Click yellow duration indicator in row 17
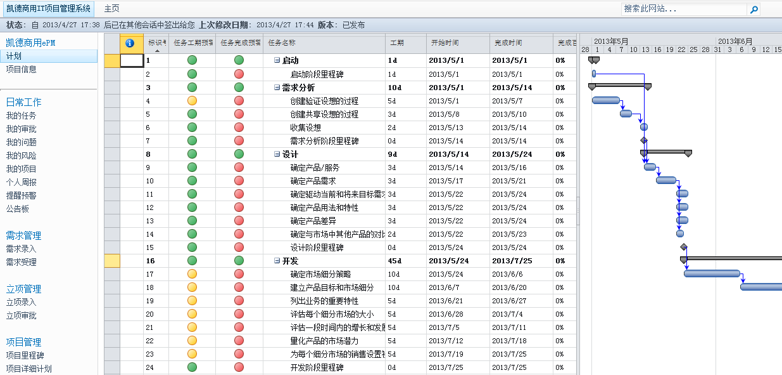 [x=192, y=274]
